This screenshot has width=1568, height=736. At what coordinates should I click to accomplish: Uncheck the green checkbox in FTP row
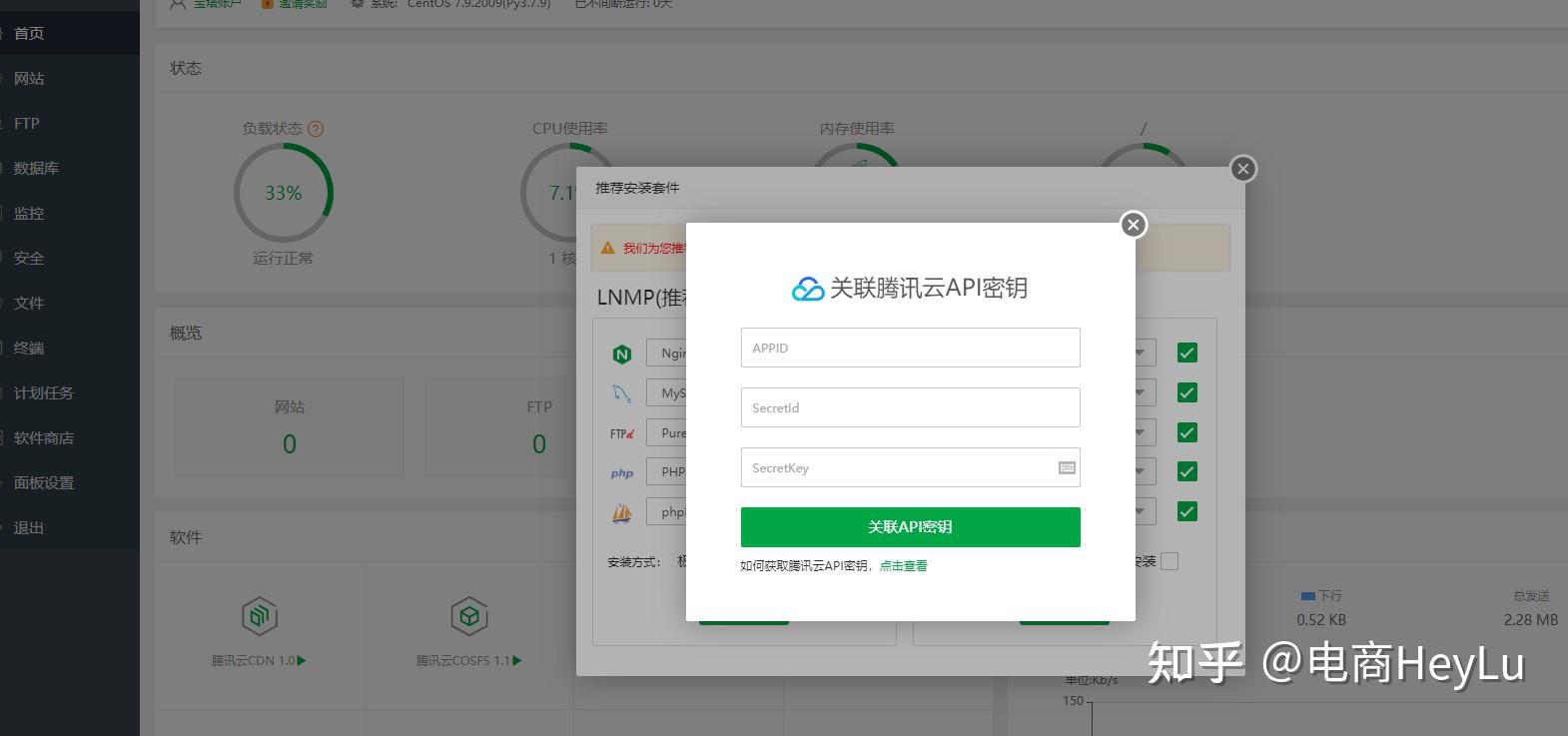tap(1186, 432)
